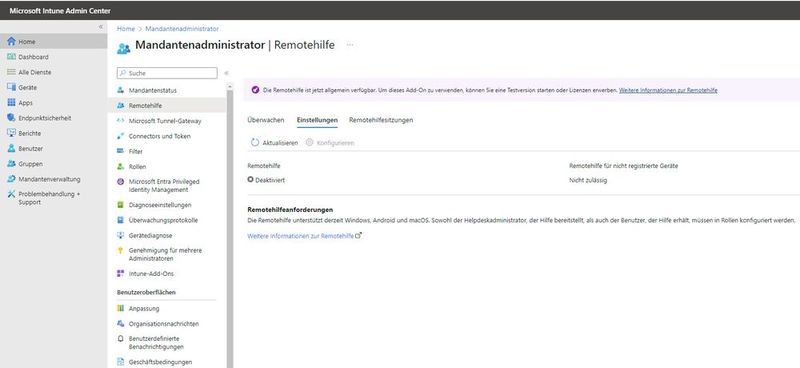800x368 pixels.
Task: Switch to the Überwachen tab
Action: (x=265, y=120)
